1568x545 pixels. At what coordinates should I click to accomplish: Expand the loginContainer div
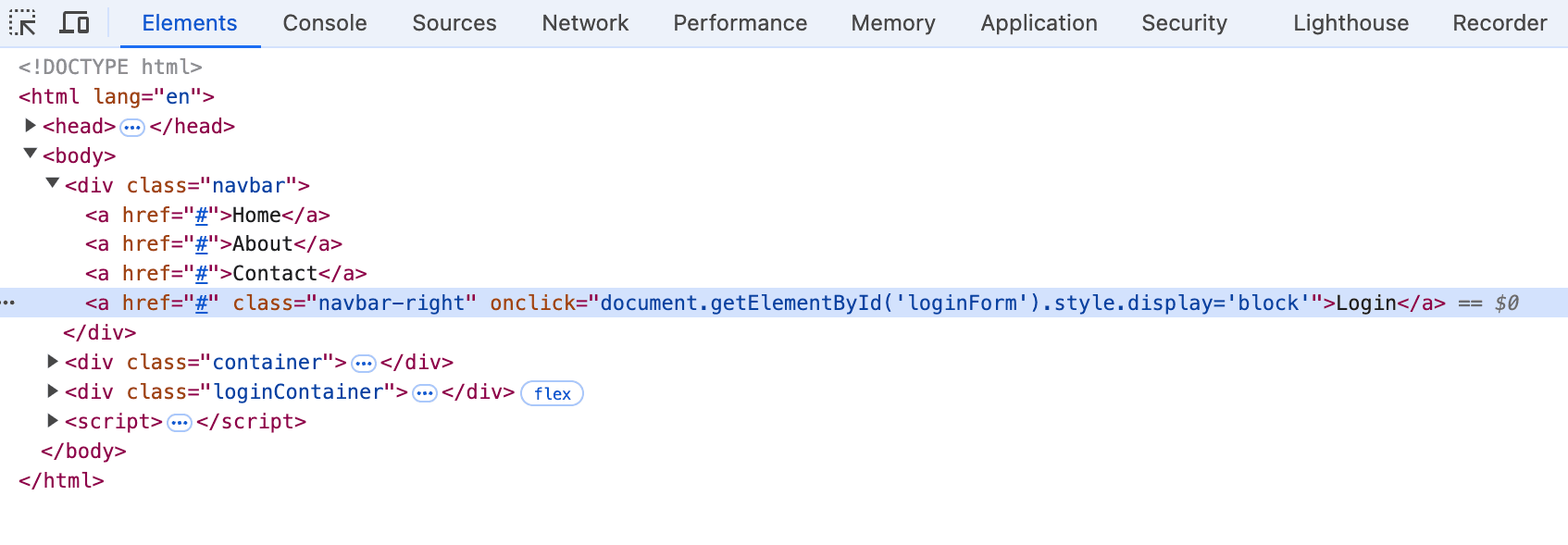pos(53,390)
